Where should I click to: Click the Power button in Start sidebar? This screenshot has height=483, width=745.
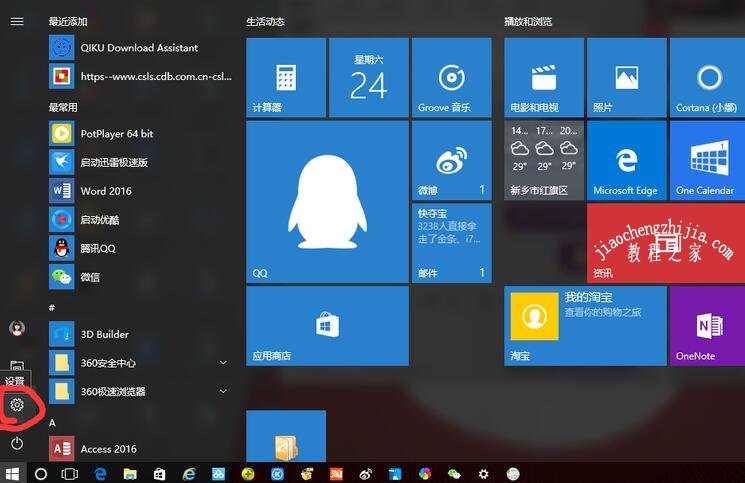pyautogui.click(x=17, y=444)
